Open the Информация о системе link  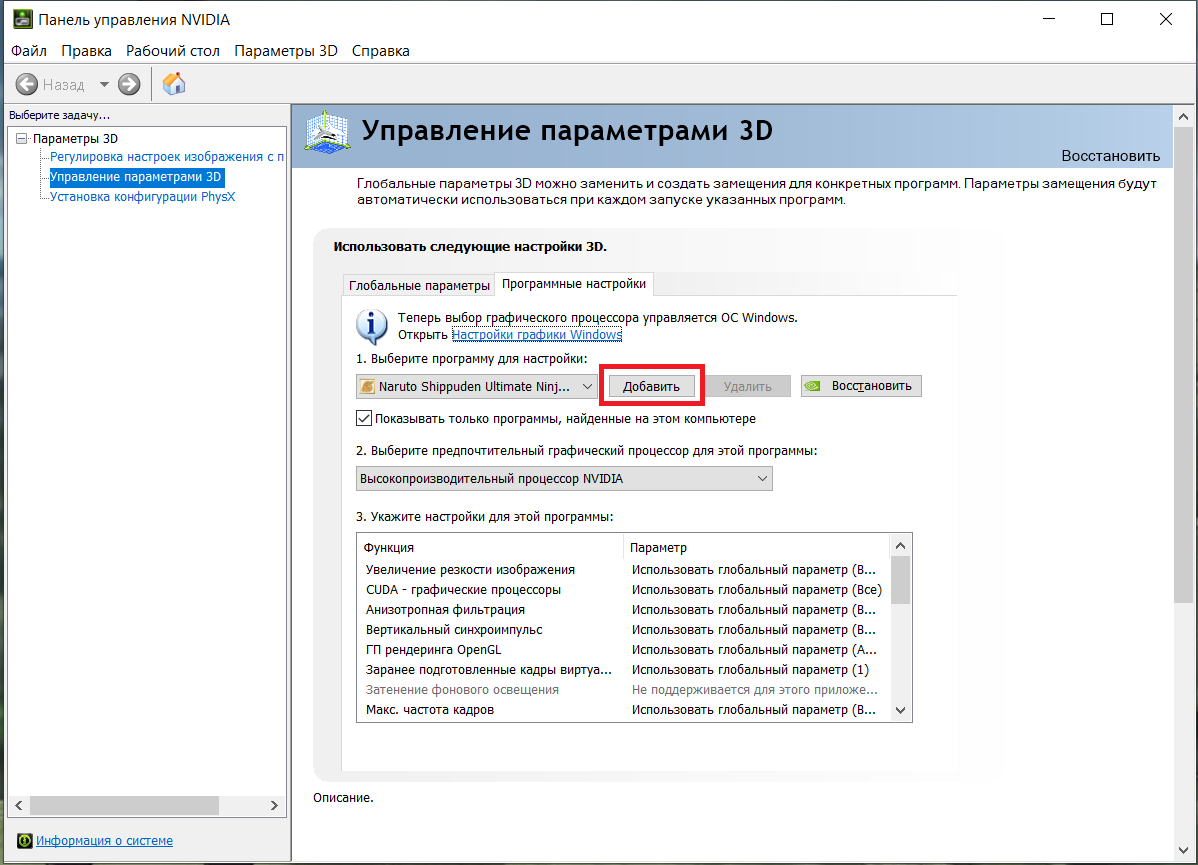click(105, 841)
